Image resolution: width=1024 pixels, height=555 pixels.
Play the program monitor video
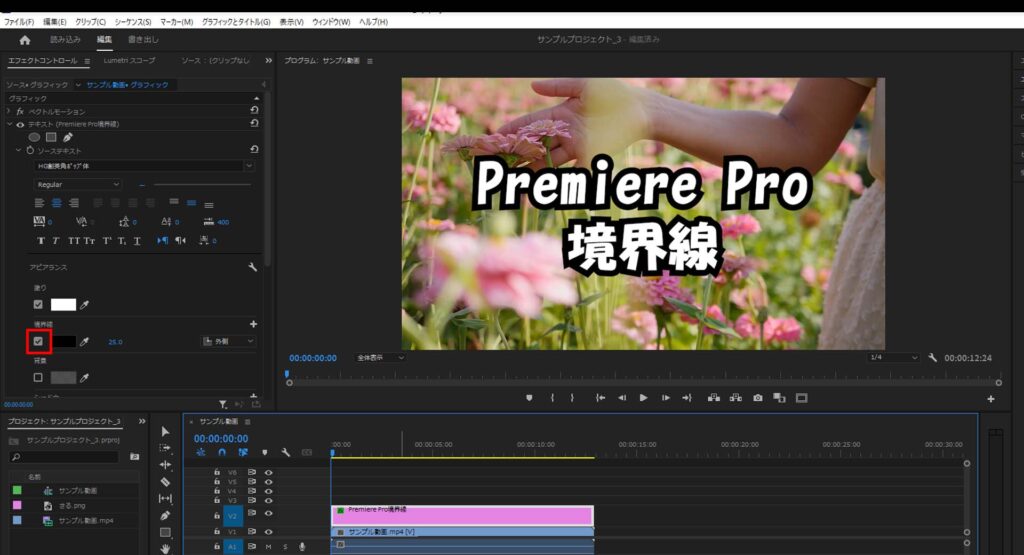(x=643, y=398)
